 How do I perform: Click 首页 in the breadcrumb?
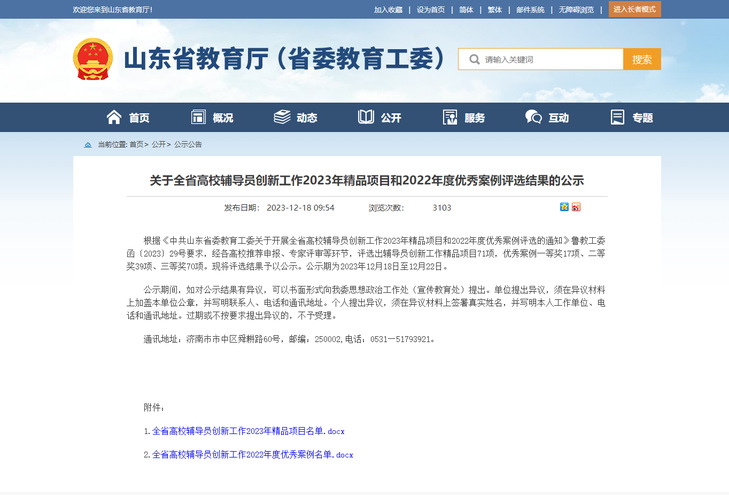click(x=137, y=145)
